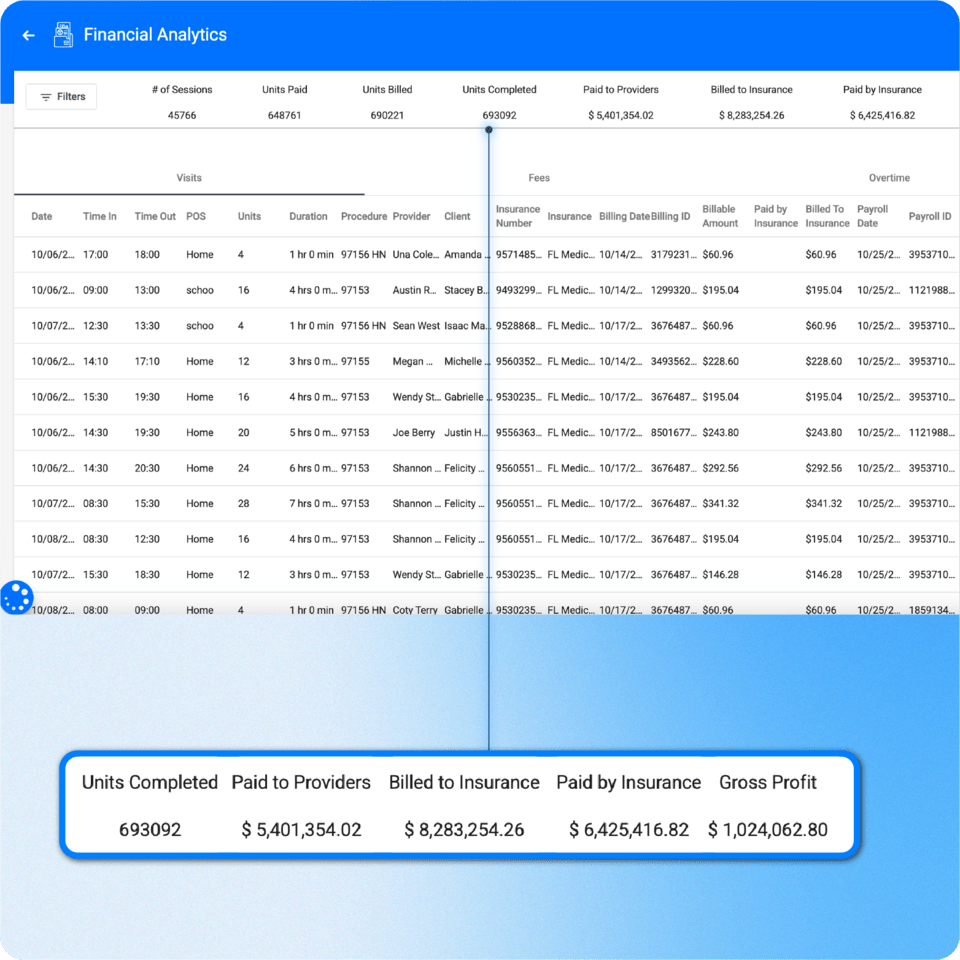Click the back arrow in the header
The height and width of the screenshot is (960, 960).
(27, 35)
